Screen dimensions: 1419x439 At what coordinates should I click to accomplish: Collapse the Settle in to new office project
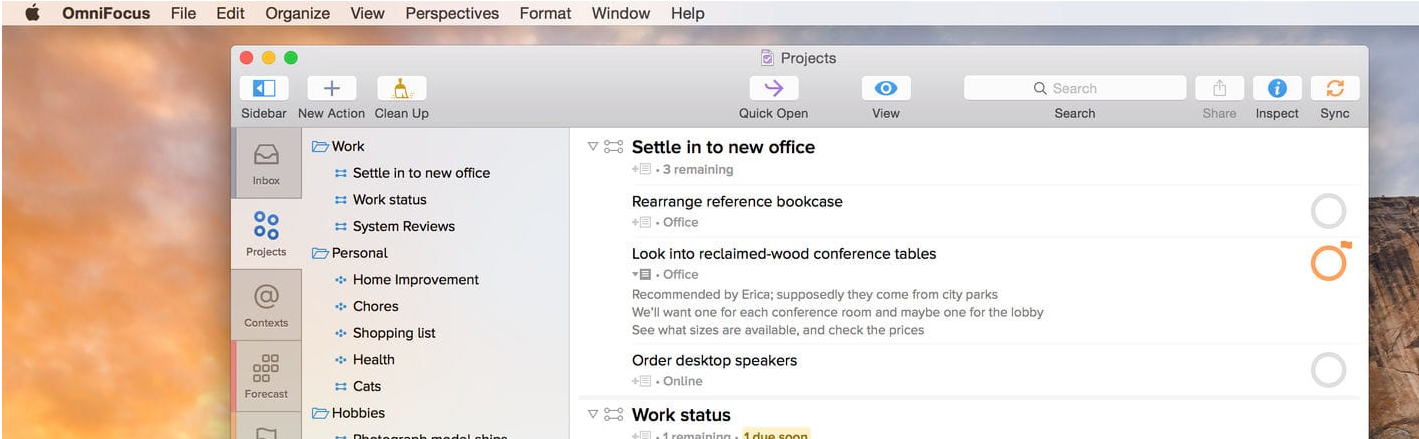(x=592, y=147)
